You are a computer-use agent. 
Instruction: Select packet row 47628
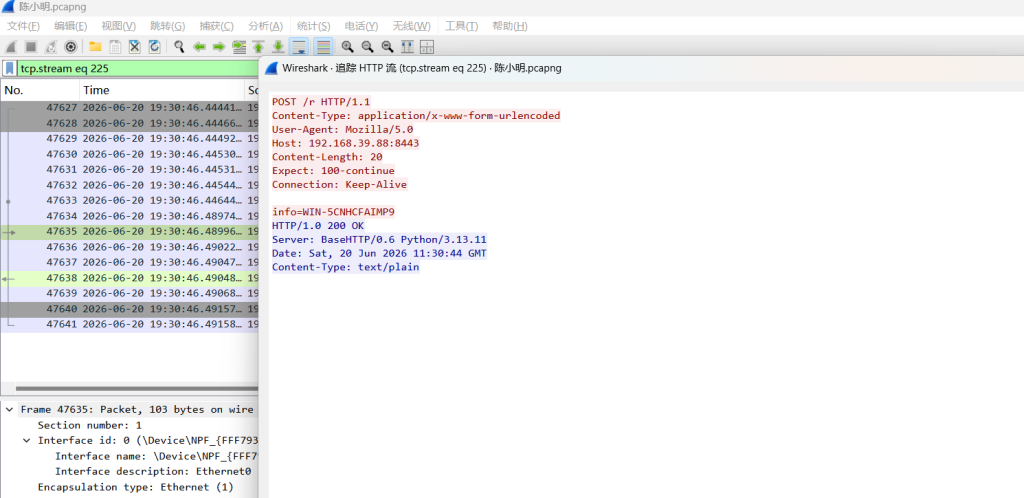(x=129, y=123)
